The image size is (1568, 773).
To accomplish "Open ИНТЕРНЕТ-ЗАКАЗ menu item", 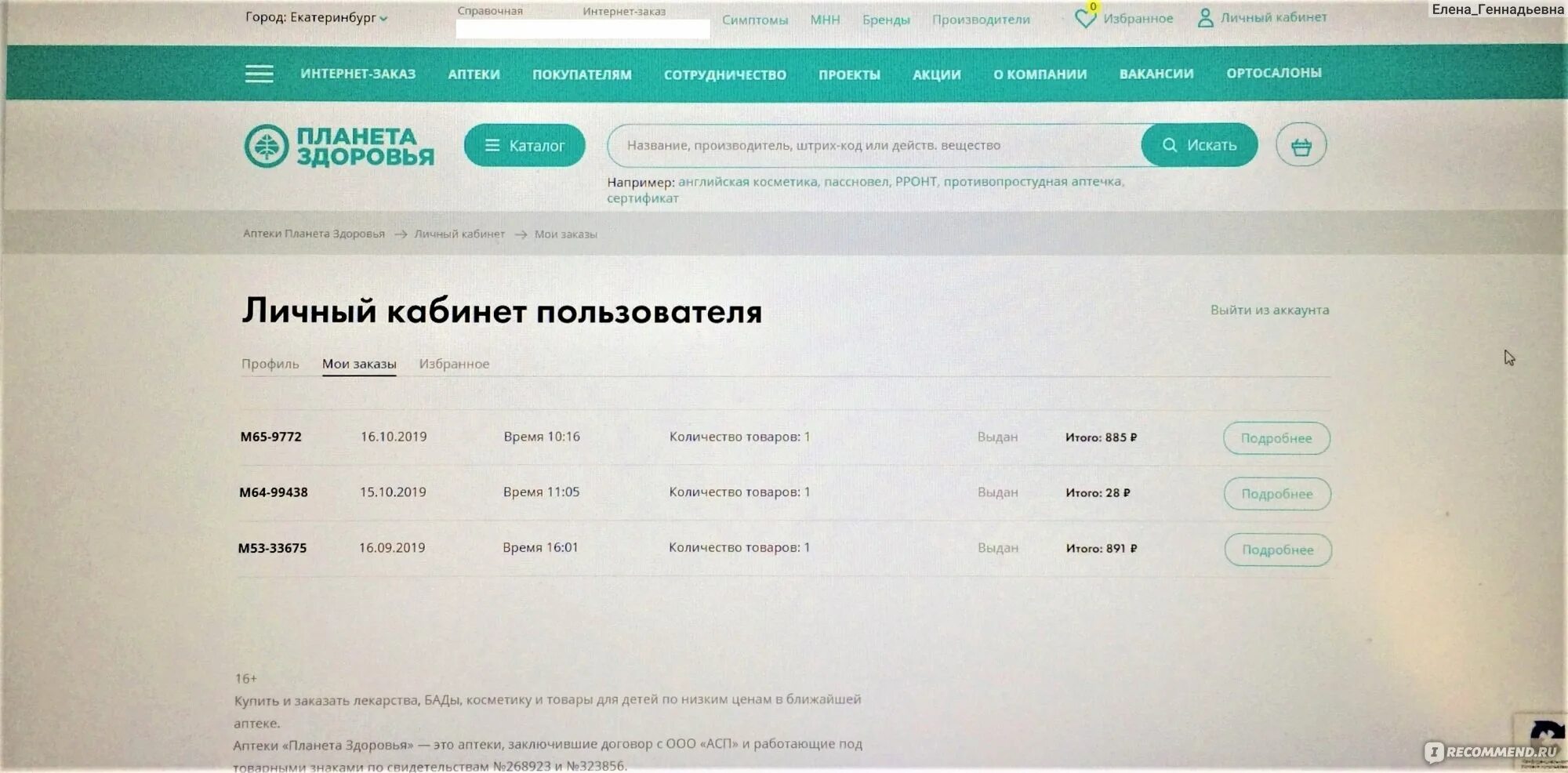I will [358, 74].
